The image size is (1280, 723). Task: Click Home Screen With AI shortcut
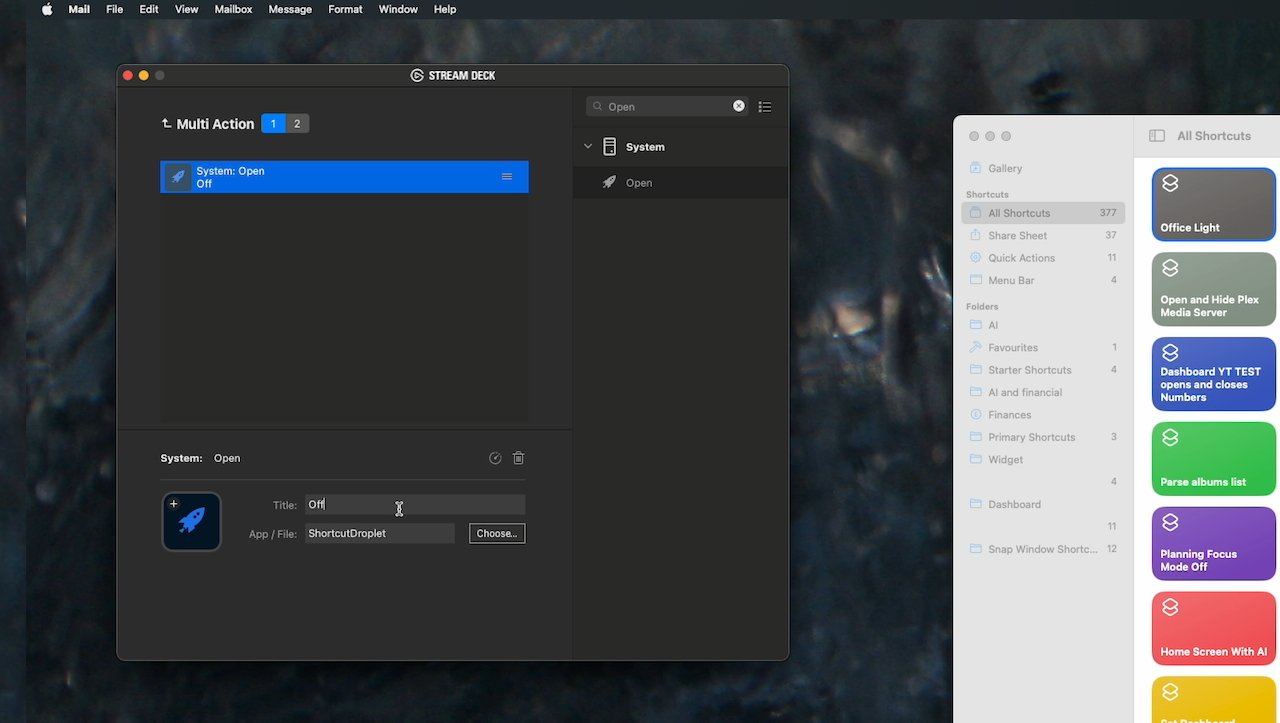click(x=1214, y=629)
